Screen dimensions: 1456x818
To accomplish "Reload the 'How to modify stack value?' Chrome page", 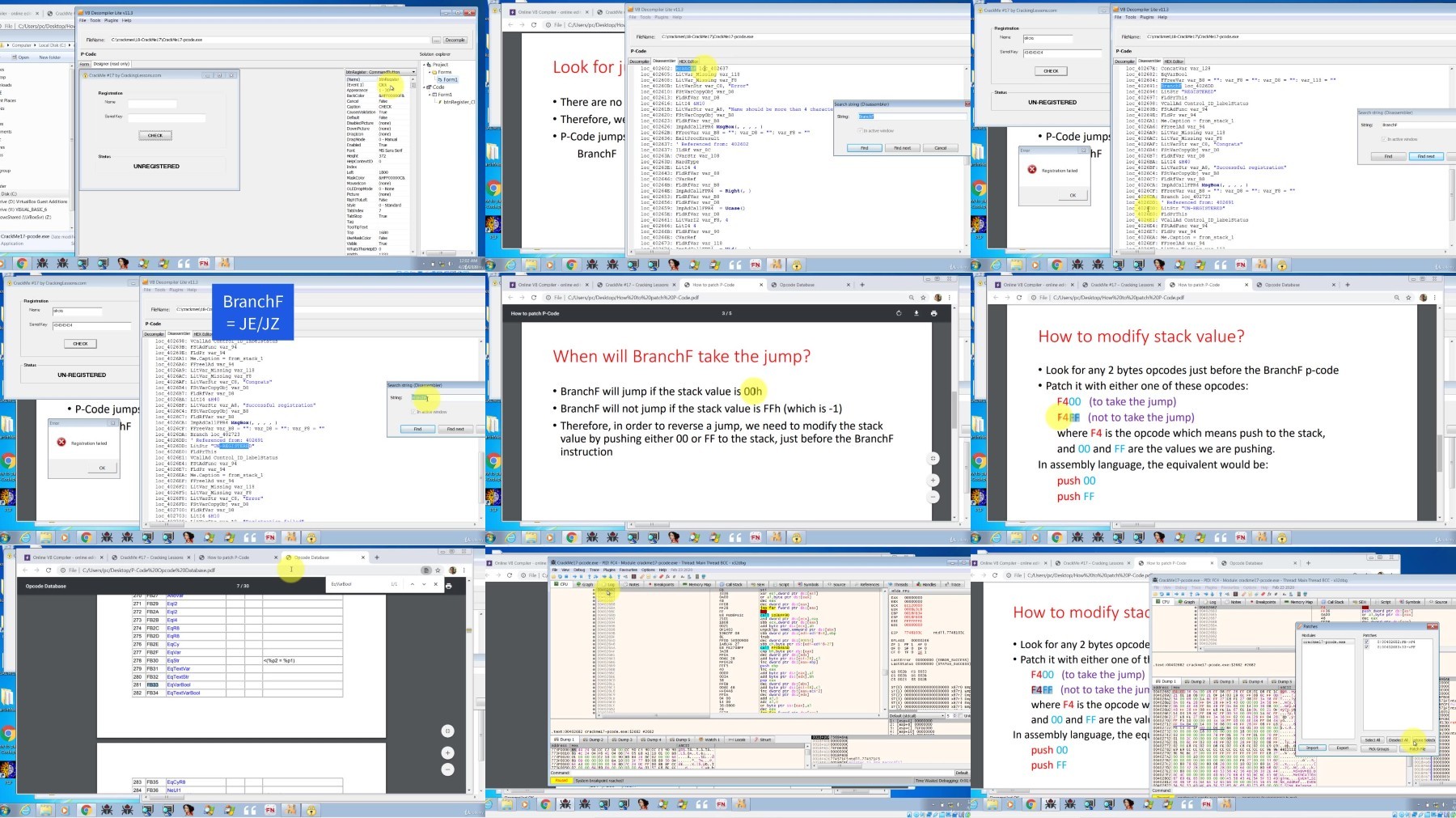I will [x=1019, y=298].
